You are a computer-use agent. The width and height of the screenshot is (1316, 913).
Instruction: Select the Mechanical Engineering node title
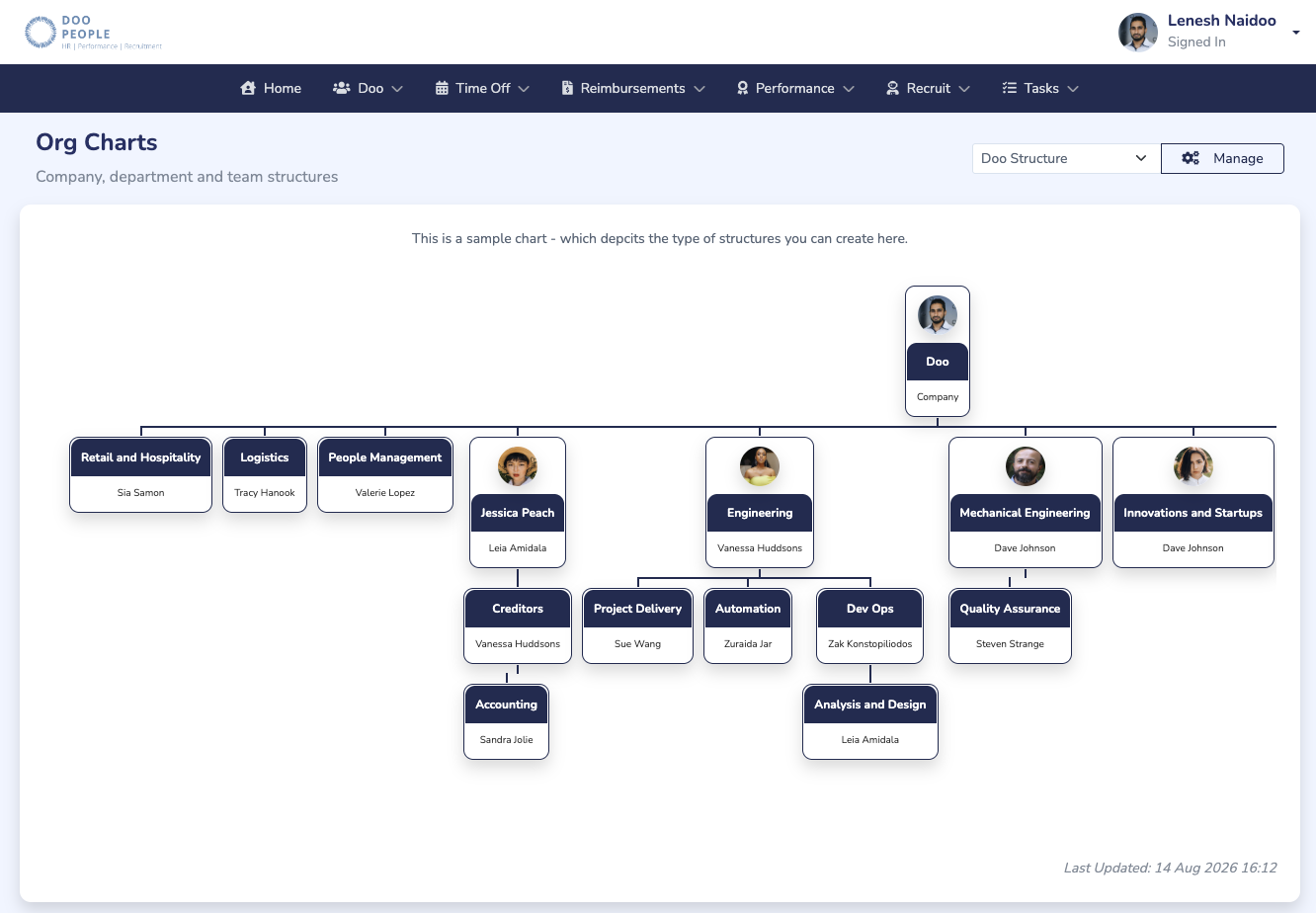1026,513
